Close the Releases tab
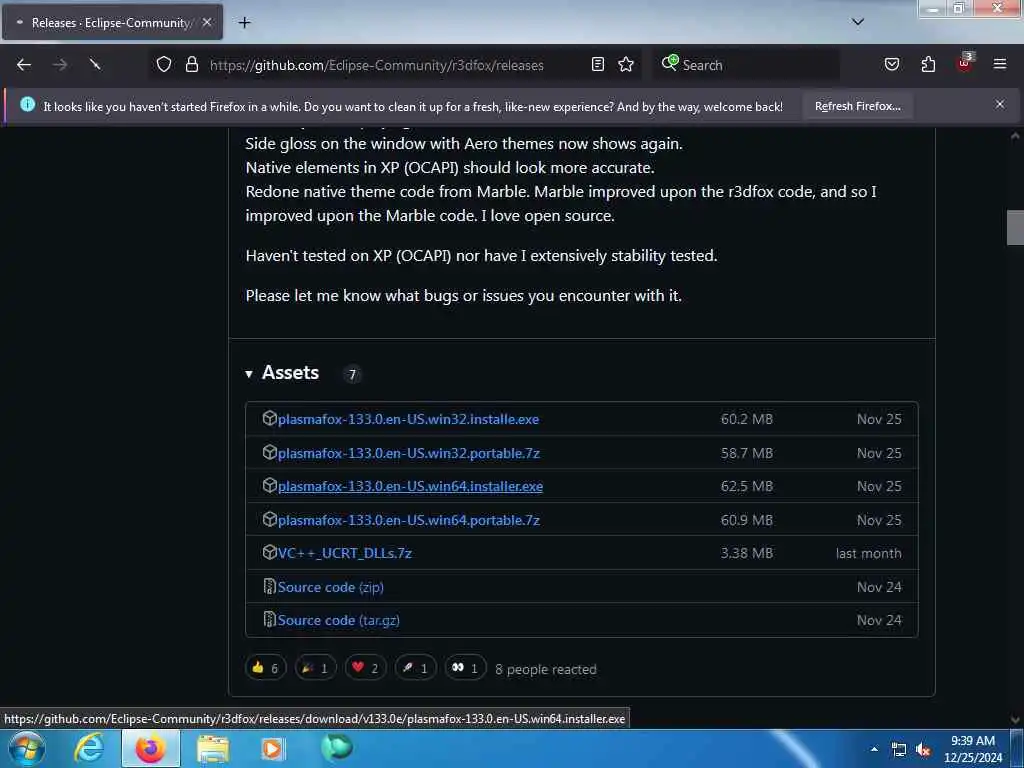The image size is (1024, 768). (207, 22)
